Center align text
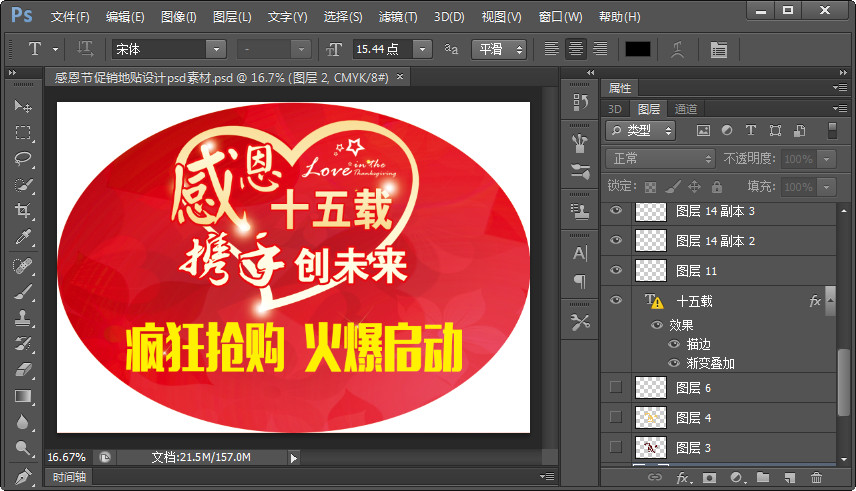The image size is (856, 491). pos(575,49)
